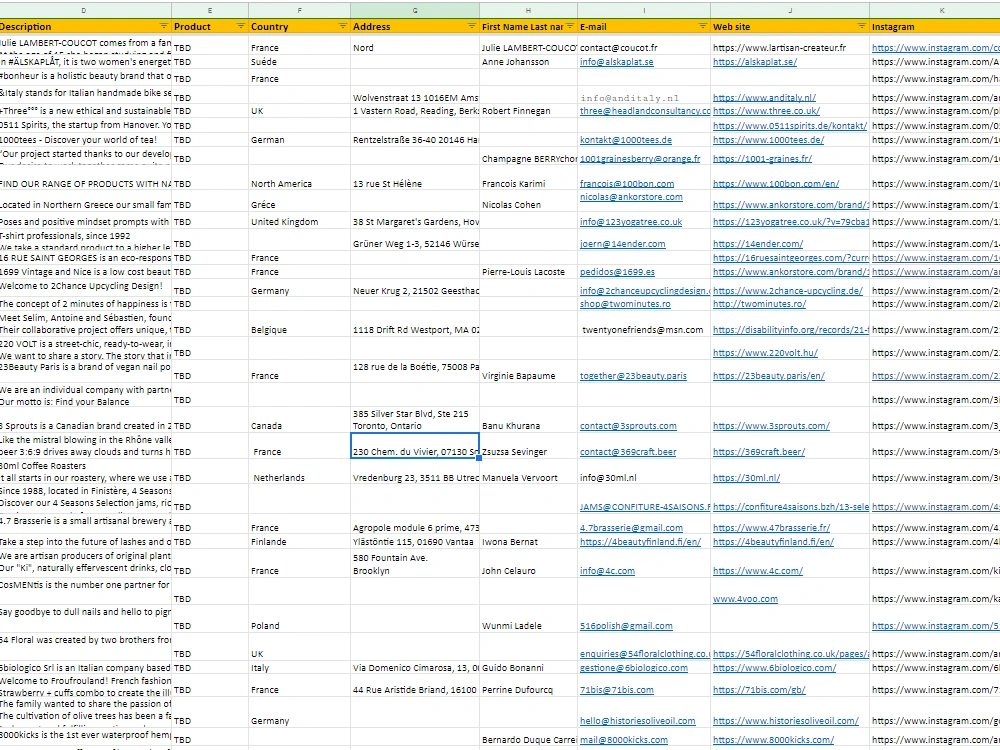
Task: Open the 4.7brasserie@gmail.com email link
Action: 631,527
